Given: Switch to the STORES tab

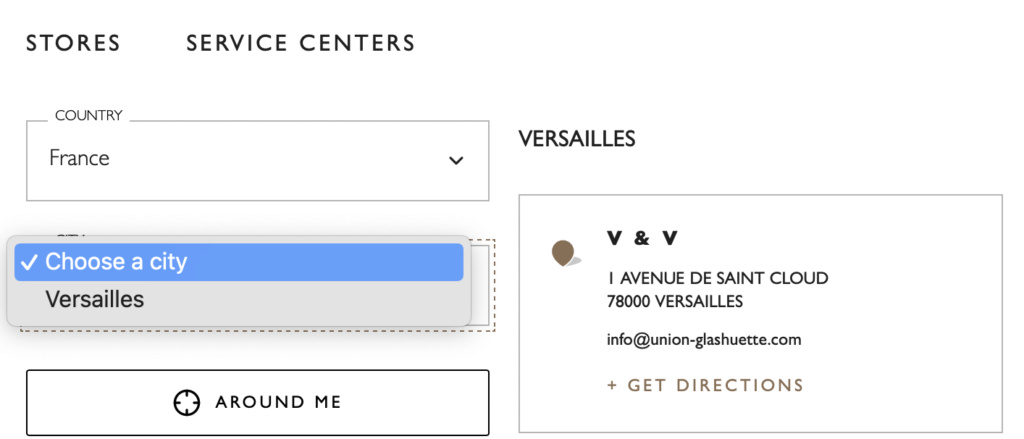Looking at the screenshot, I should (73, 43).
